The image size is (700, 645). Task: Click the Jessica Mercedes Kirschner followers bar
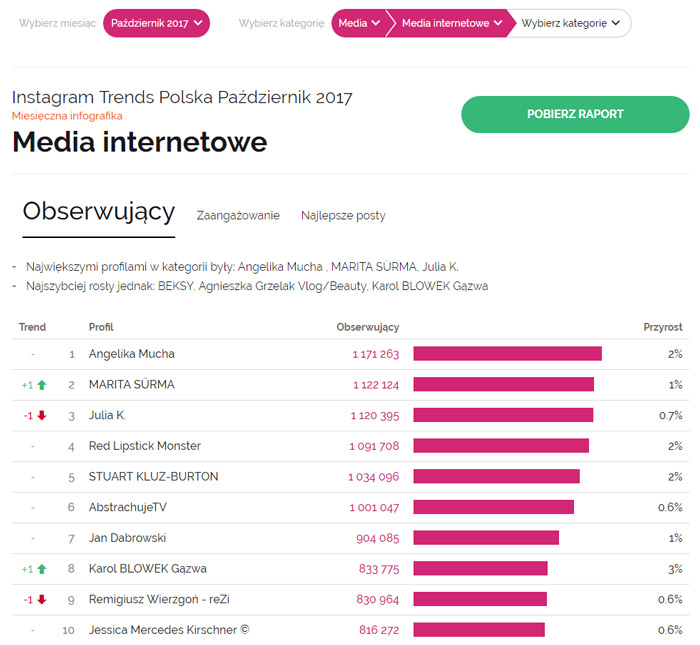(x=479, y=629)
